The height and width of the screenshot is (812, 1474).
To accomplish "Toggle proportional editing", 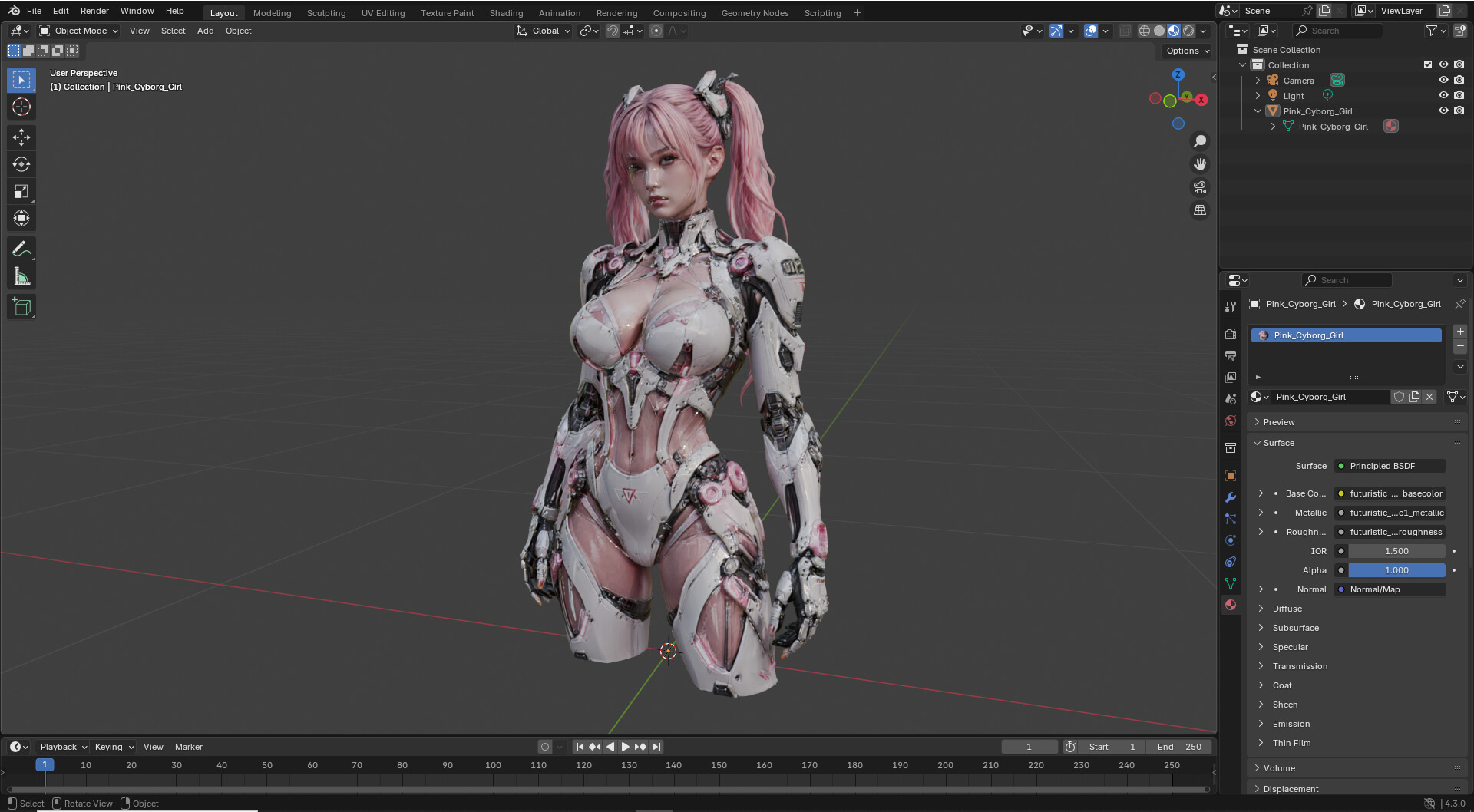I will tap(656, 31).
